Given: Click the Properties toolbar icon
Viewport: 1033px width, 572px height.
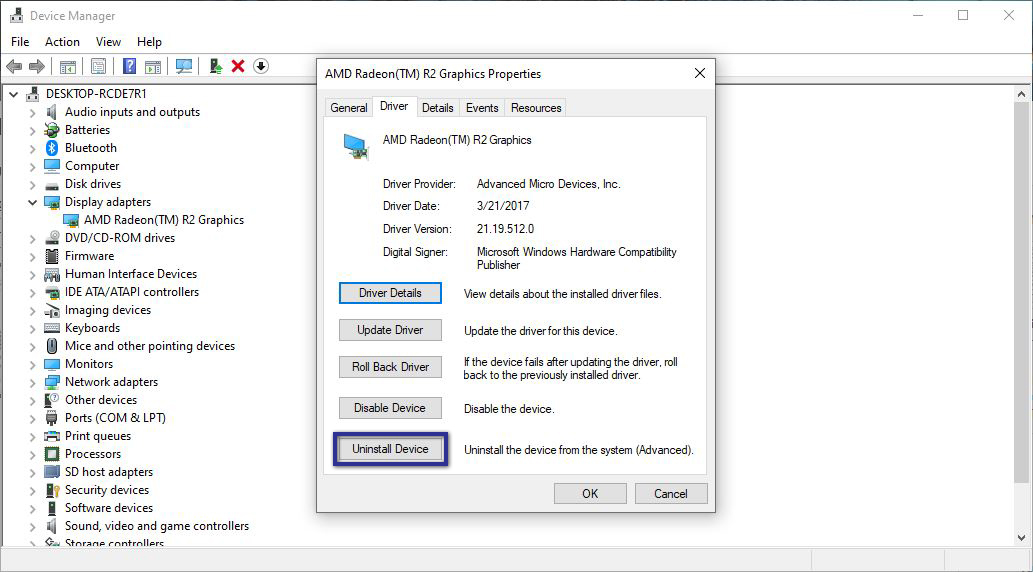Looking at the screenshot, I should (x=98, y=66).
